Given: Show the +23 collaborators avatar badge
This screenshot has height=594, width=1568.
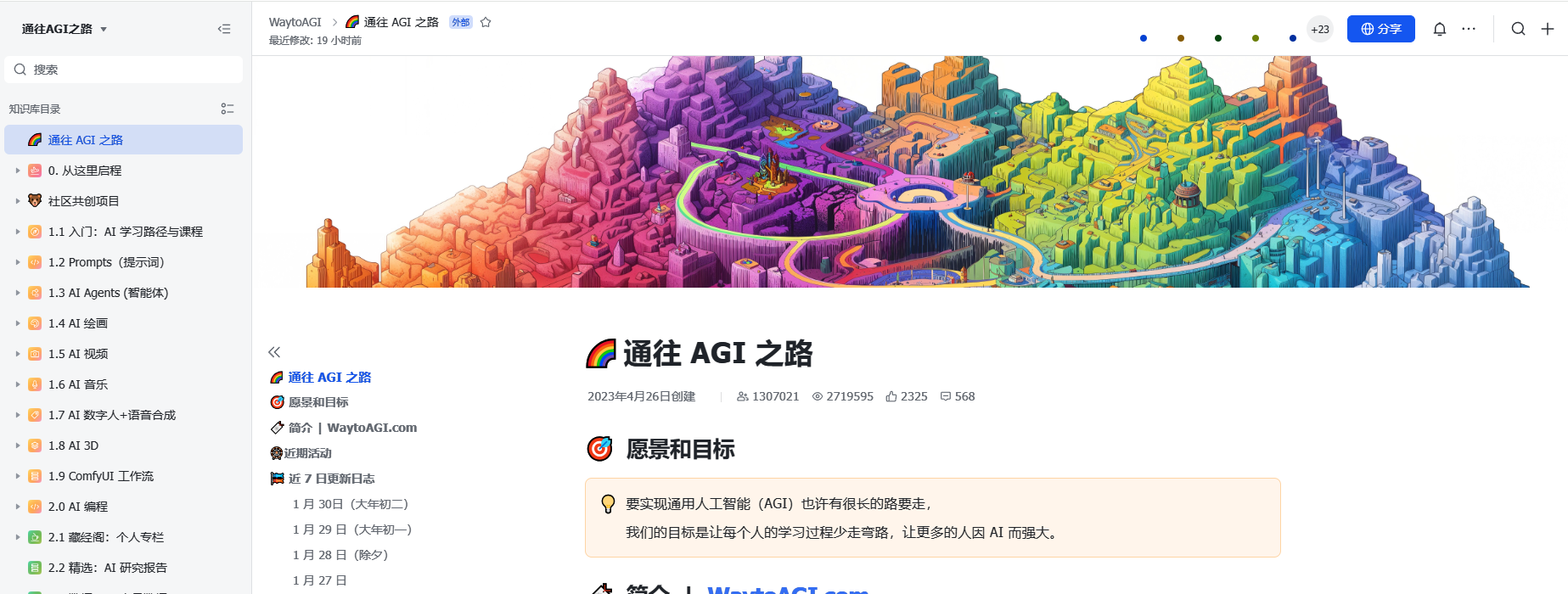Looking at the screenshot, I should click(x=1320, y=29).
